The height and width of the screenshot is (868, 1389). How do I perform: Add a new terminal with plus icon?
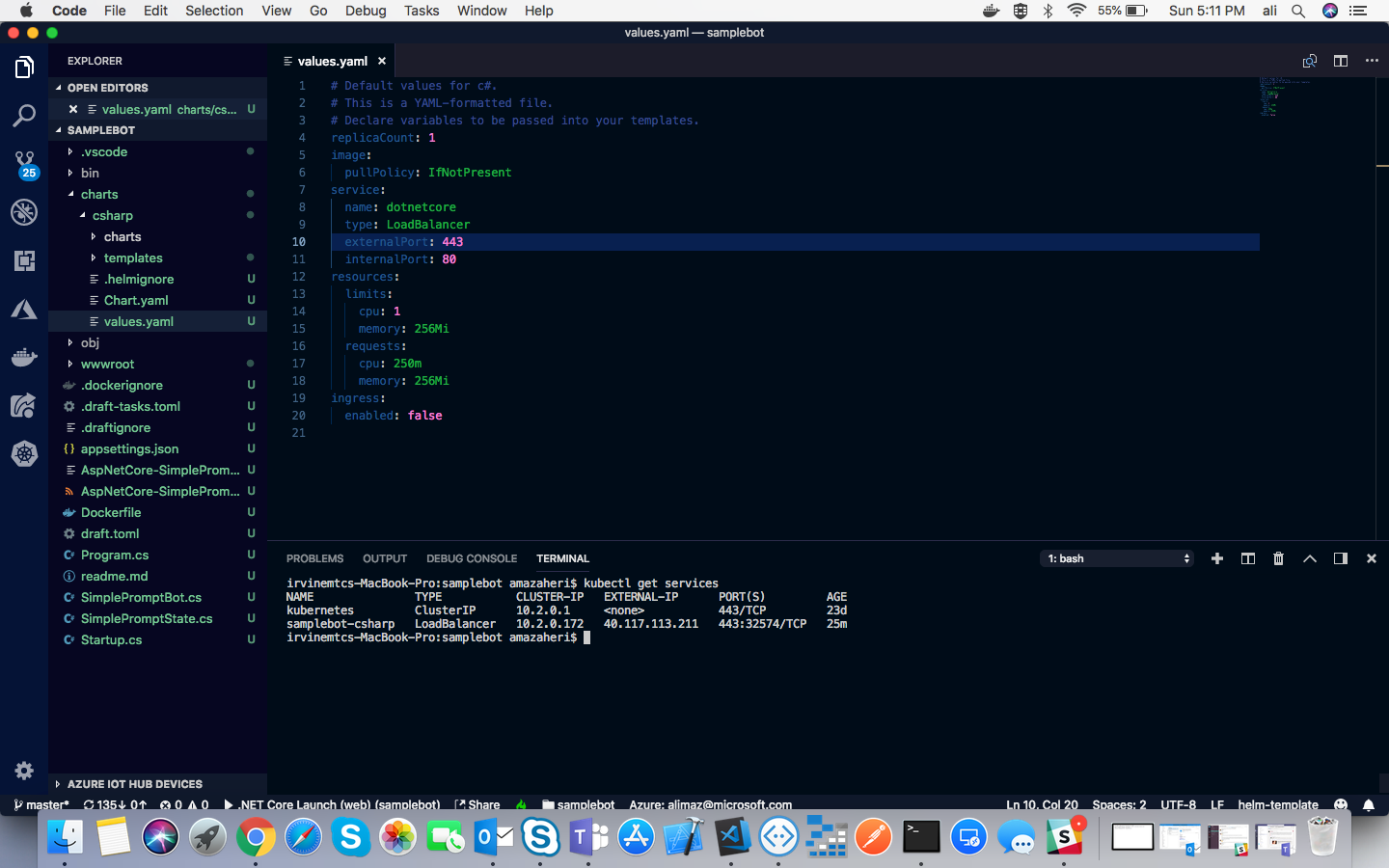(x=1217, y=558)
